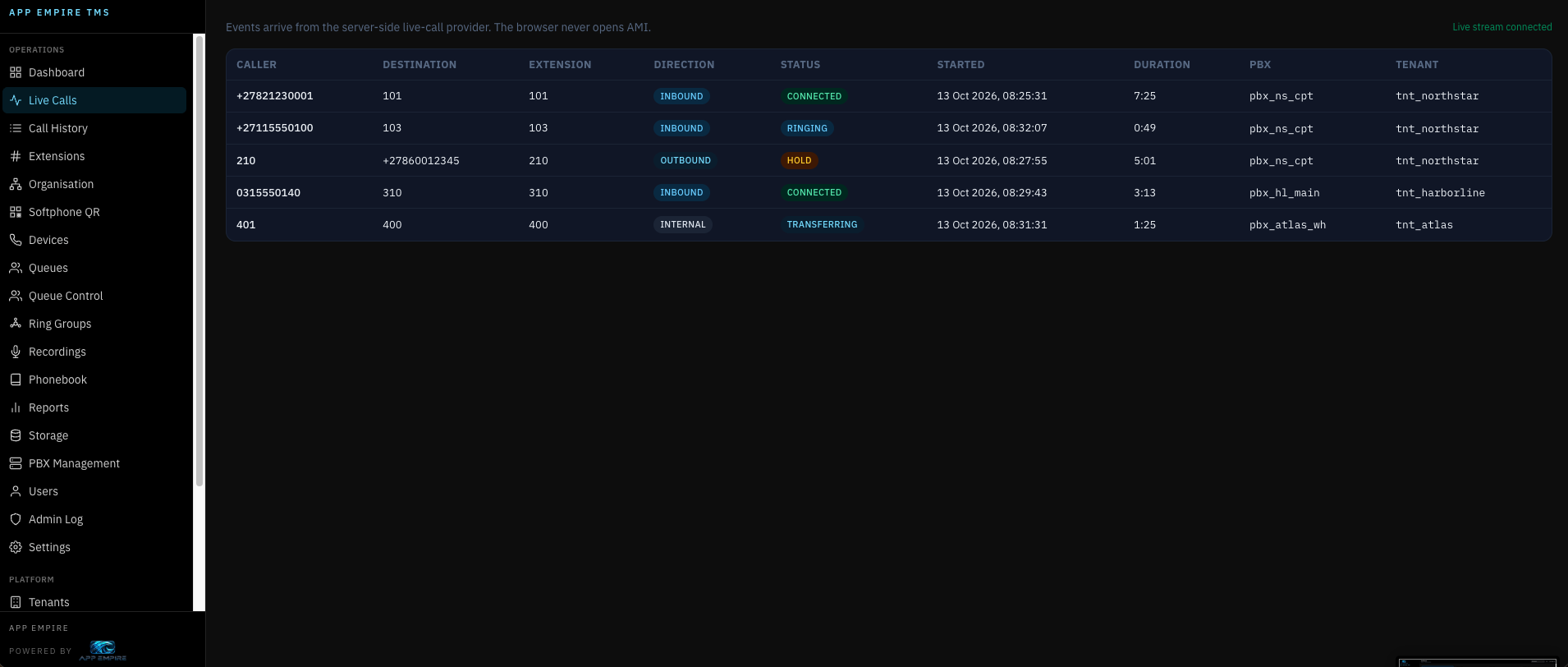Click the Live Calls activity icon
This screenshot has height=667, width=1568.
tap(16, 100)
